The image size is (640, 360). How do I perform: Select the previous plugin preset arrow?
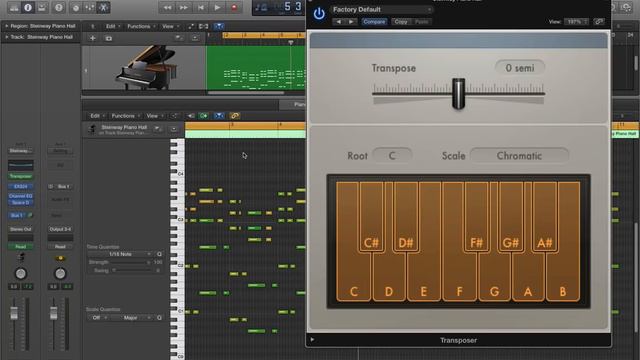click(x=338, y=22)
